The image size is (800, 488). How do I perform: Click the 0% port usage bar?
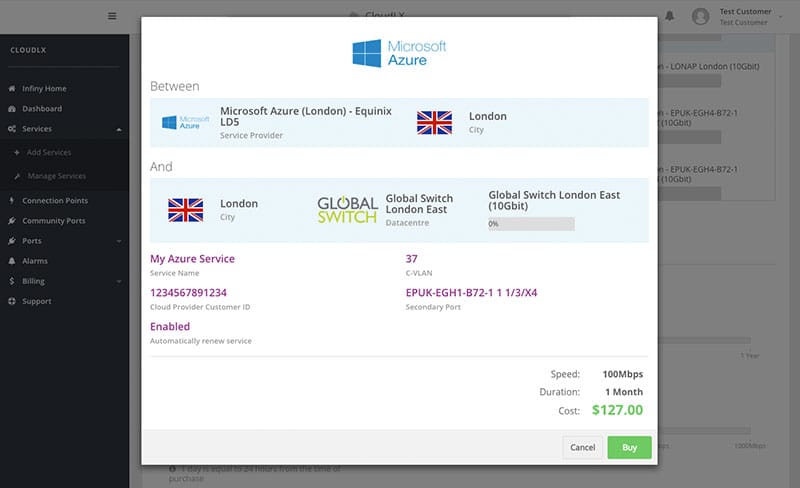531,224
